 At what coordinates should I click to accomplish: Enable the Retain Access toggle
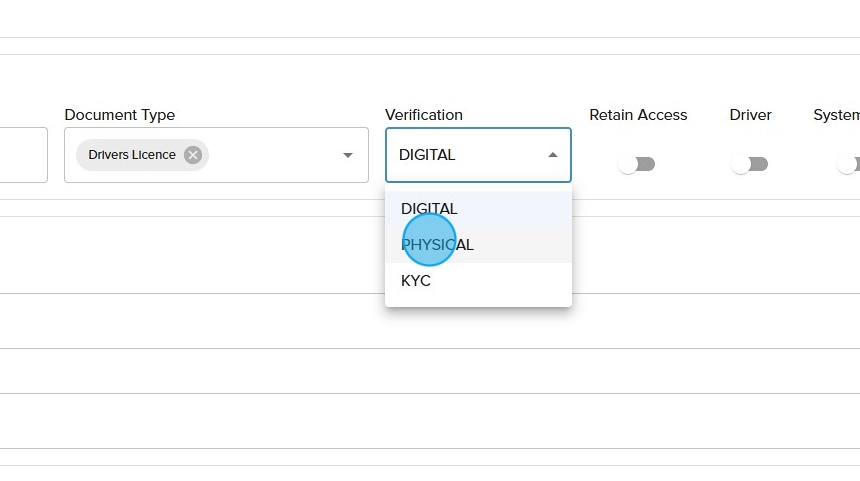pos(635,164)
